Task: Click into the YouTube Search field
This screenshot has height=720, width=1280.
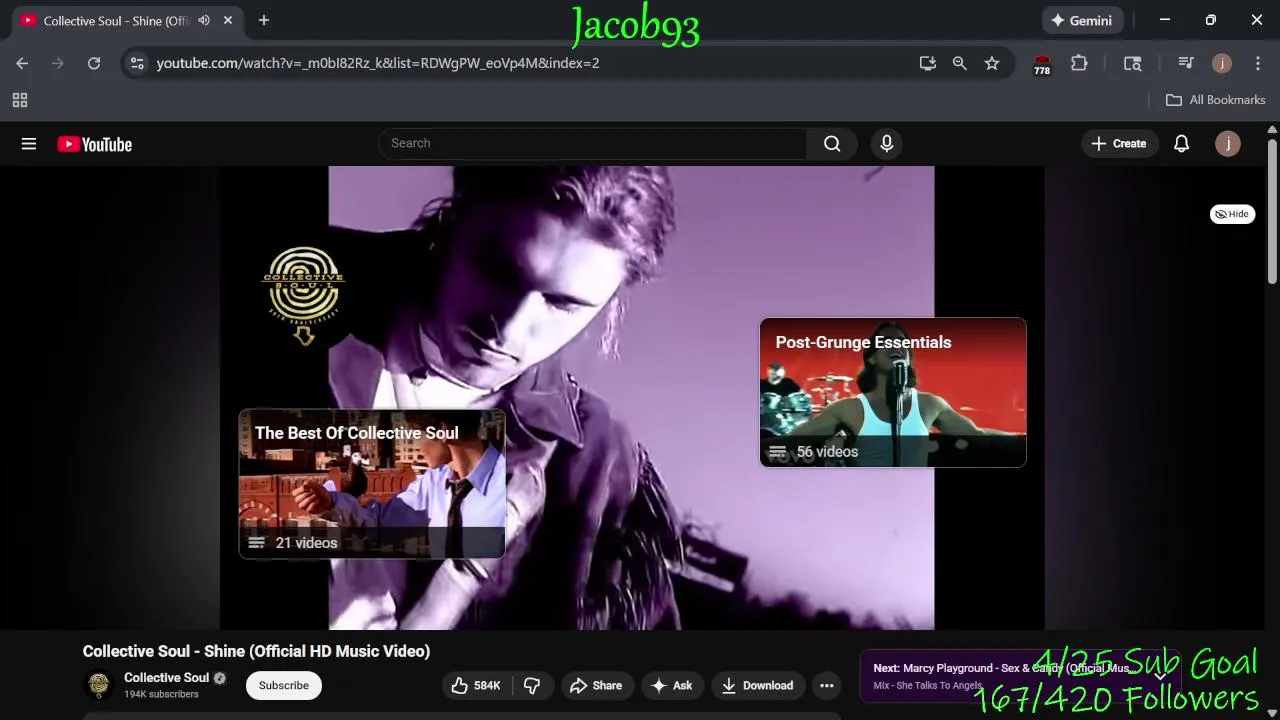Action: (x=592, y=144)
